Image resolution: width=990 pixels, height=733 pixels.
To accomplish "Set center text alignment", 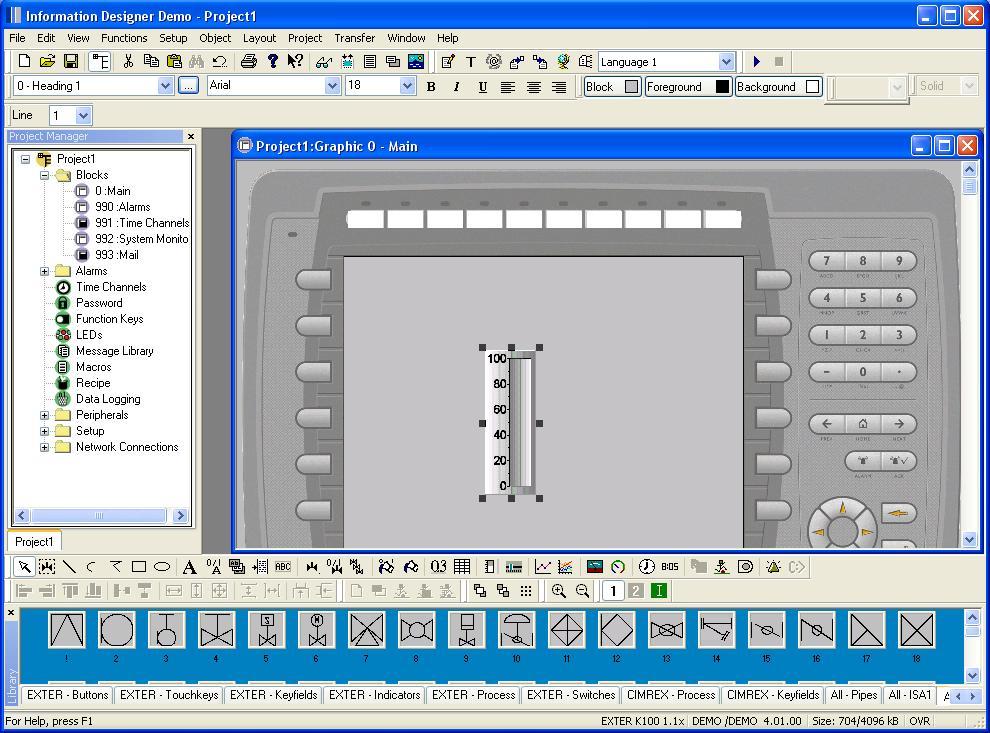I will pyautogui.click(x=534, y=86).
